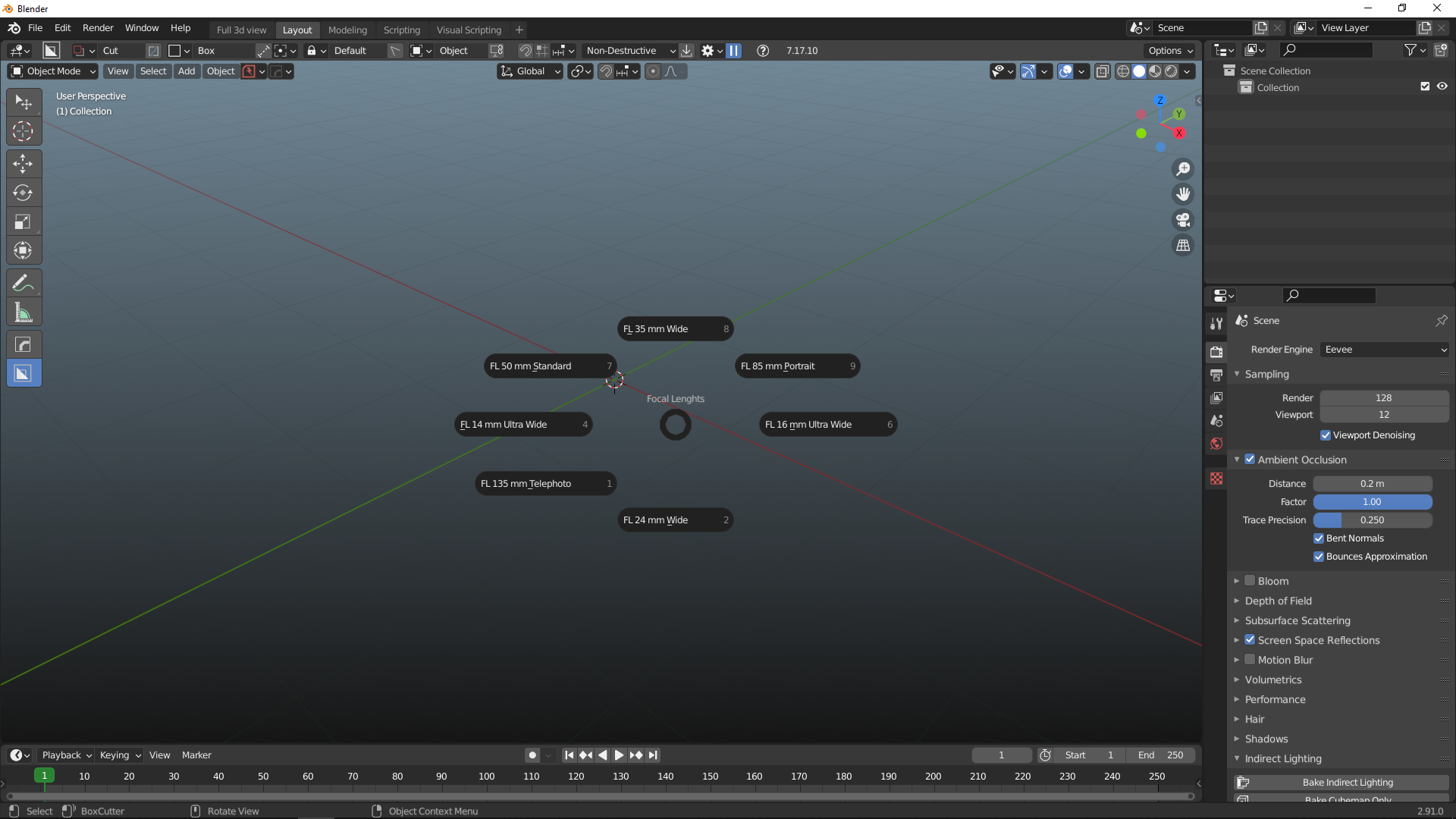Hide the Collection using the eye toggle

[x=1442, y=86]
